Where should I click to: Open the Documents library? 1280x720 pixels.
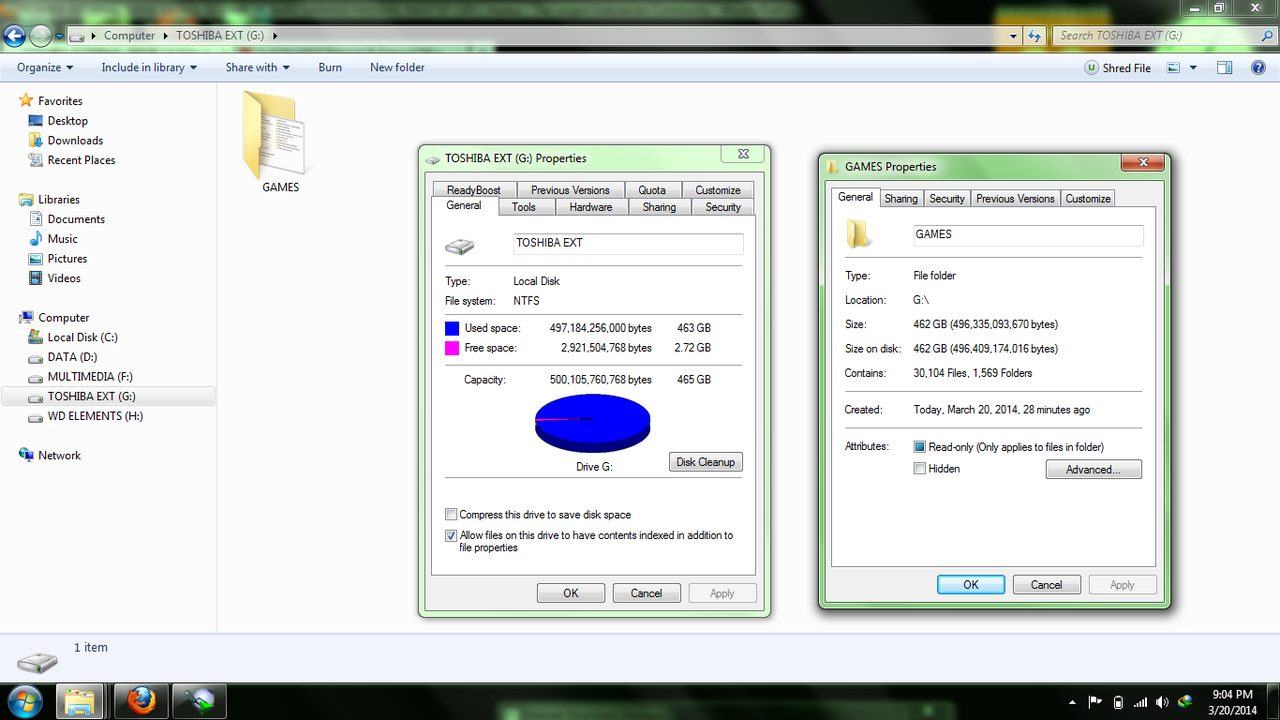click(x=76, y=219)
